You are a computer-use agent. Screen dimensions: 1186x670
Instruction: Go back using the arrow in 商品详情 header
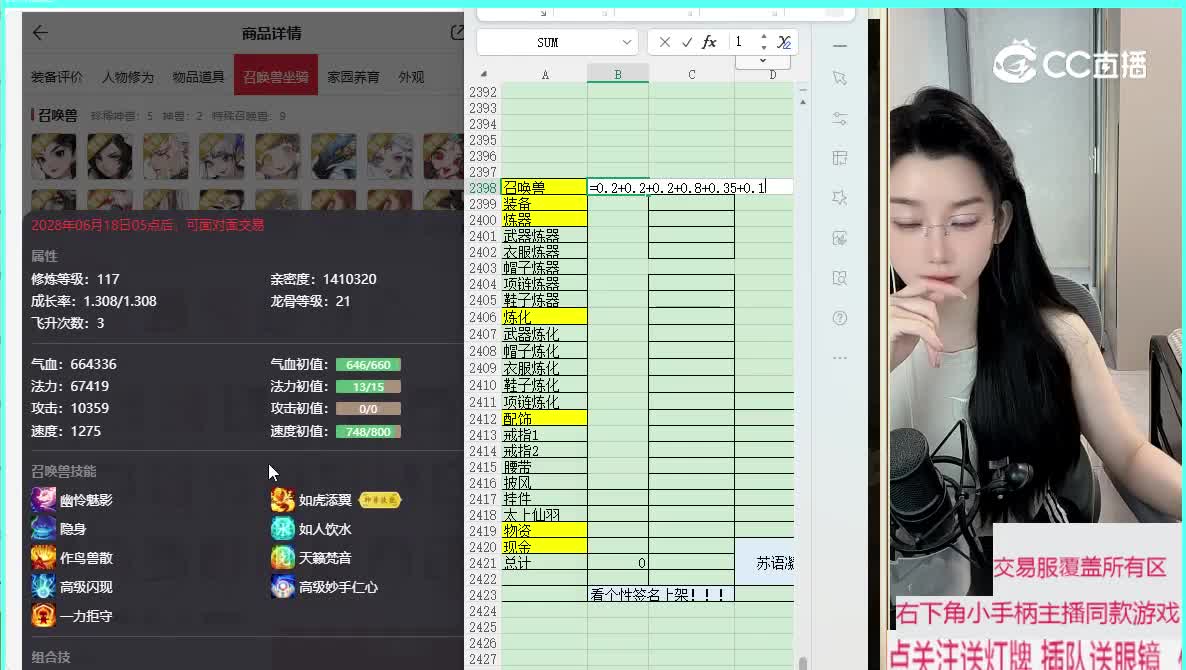(x=40, y=33)
